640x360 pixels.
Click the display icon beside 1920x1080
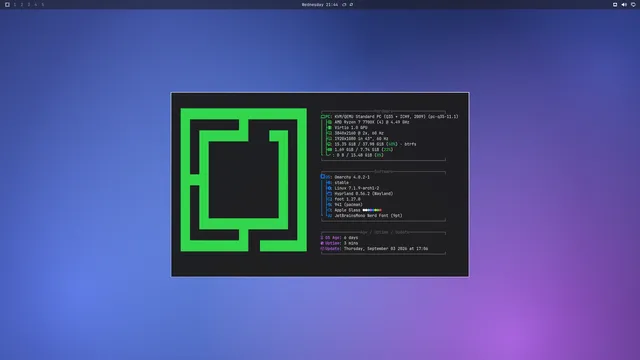pyautogui.click(x=330, y=139)
